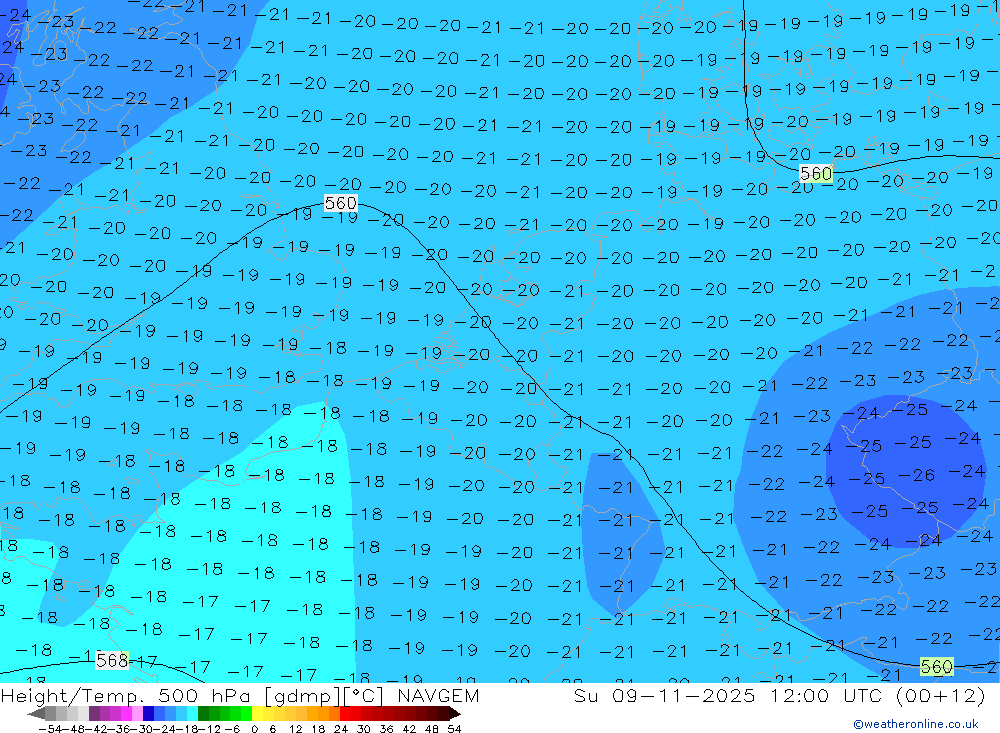
Task: Click the bright red swatch at legend value 24
Action: (x=345, y=713)
